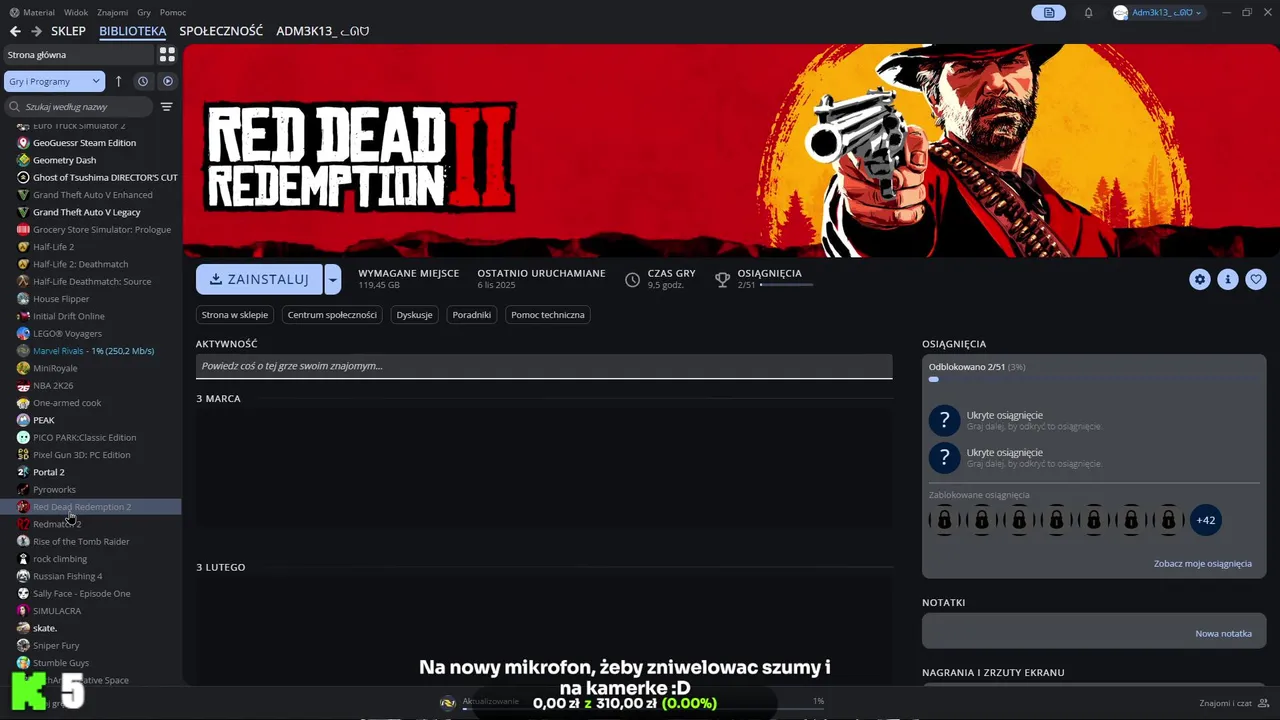This screenshot has width=1280, height=720.
Task: Click the PEAK game icon
Action: pyautogui.click(x=23, y=420)
